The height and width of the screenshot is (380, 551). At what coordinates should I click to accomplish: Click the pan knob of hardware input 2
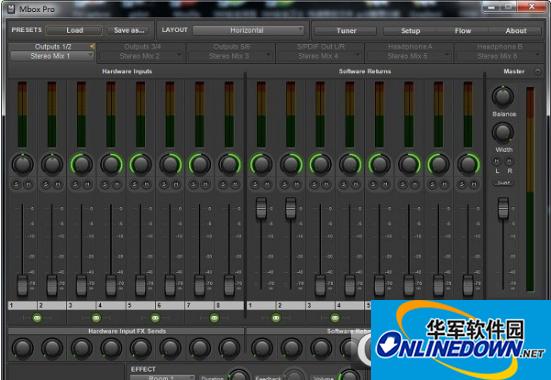point(52,164)
